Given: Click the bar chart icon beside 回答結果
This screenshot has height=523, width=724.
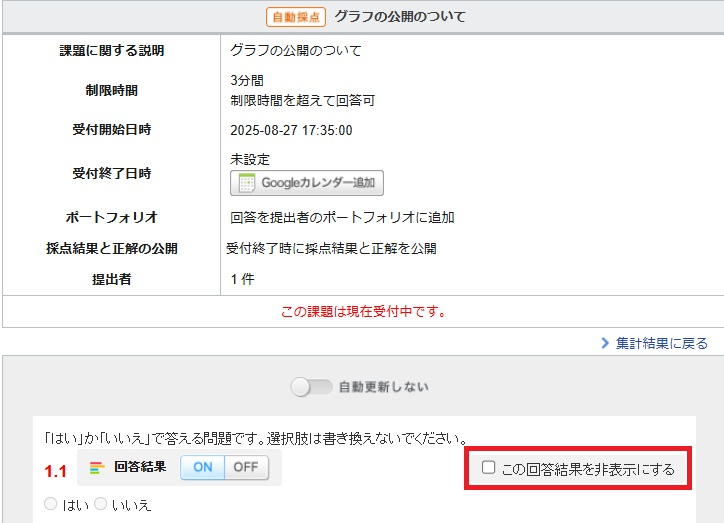Looking at the screenshot, I should pos(97,467).
